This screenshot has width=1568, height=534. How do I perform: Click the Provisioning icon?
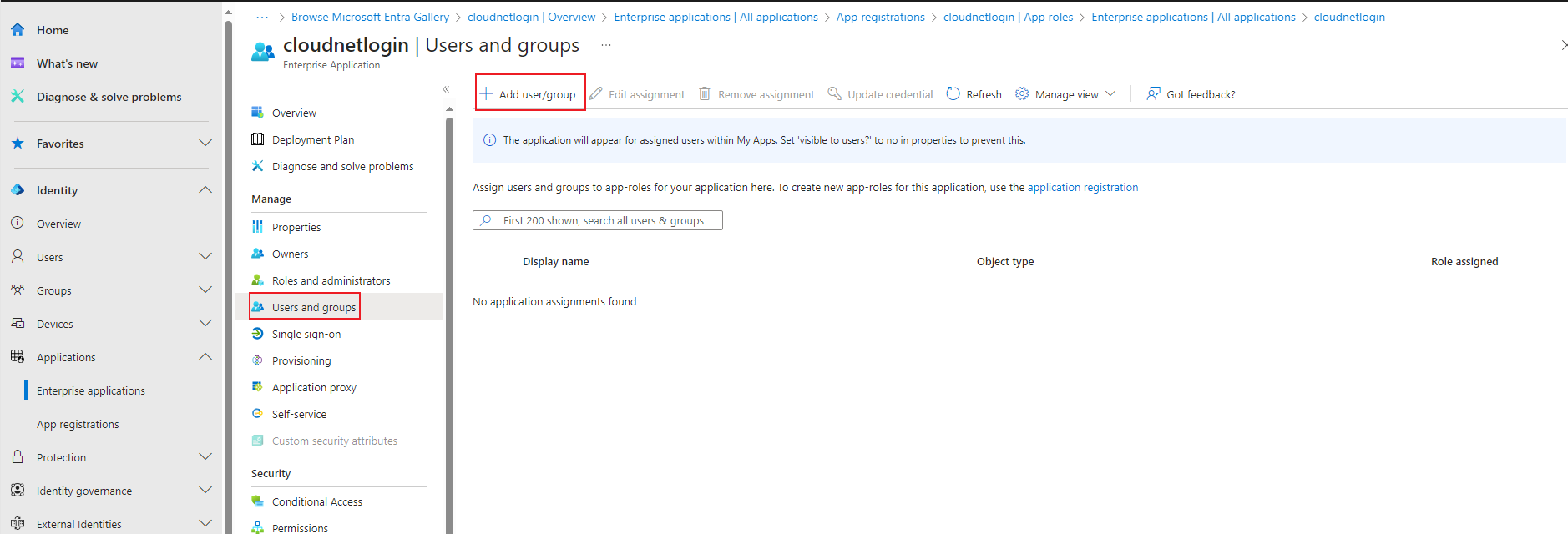[x=258, y=360]
